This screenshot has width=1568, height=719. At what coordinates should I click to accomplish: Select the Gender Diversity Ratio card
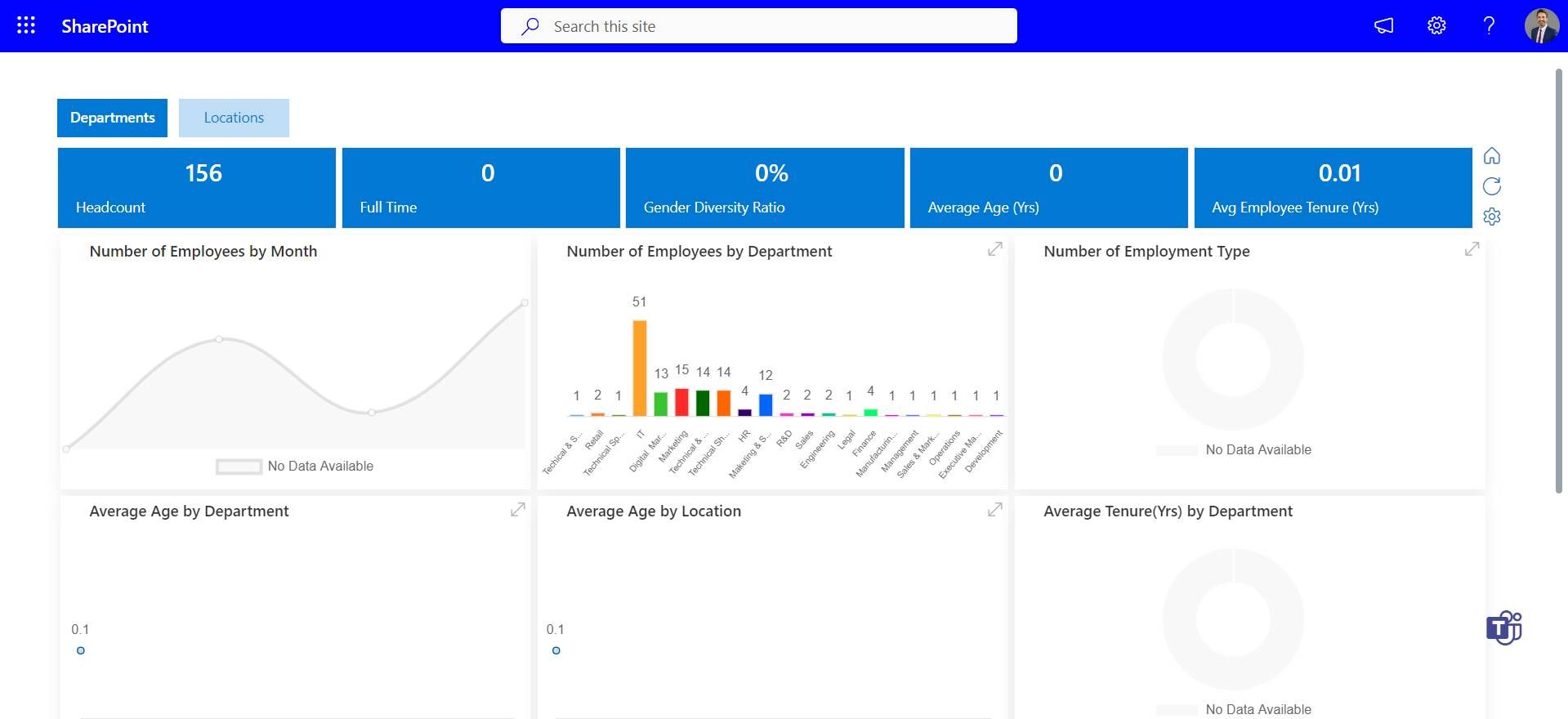click(x=765, y=188)
